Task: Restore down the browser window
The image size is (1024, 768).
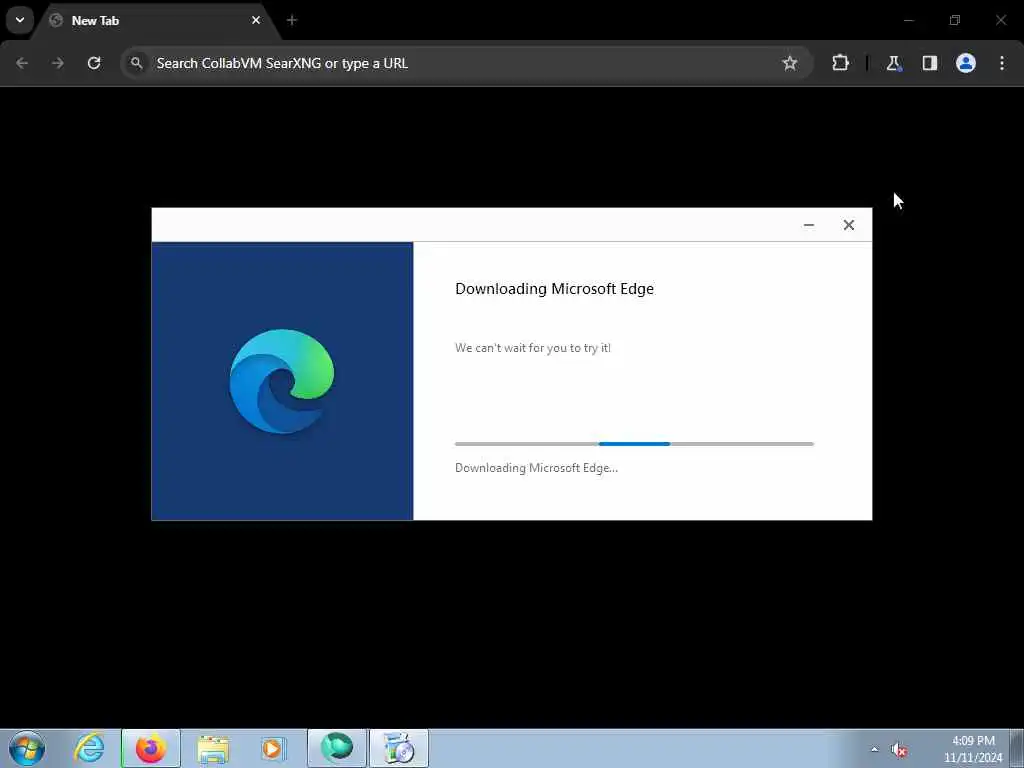Action: click(955, 20)
